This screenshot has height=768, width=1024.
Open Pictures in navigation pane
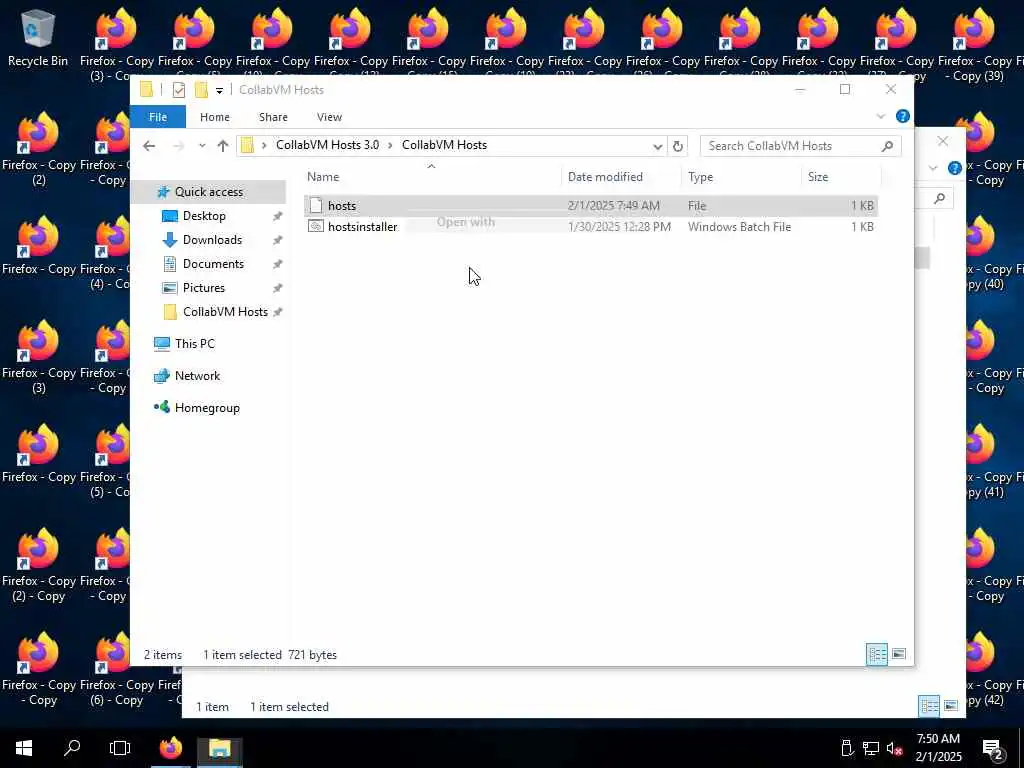pos(203,288)
